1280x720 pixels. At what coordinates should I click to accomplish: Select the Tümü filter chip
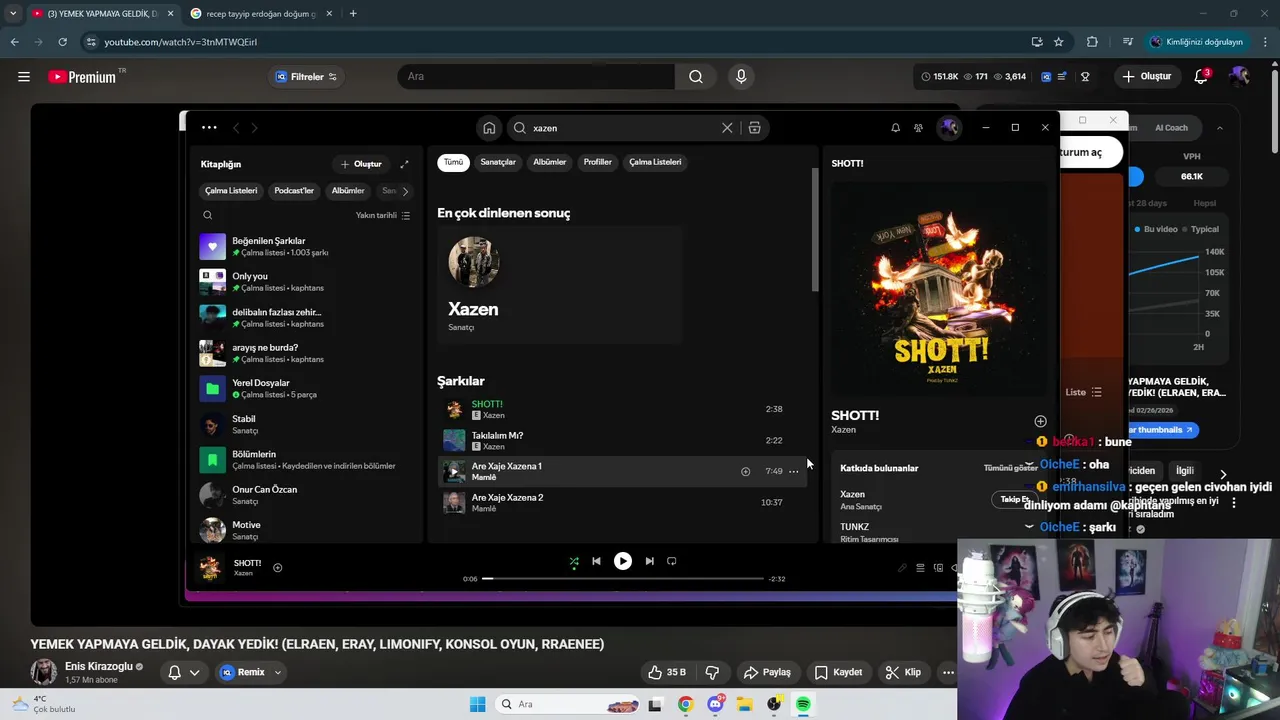pos(453,162)
